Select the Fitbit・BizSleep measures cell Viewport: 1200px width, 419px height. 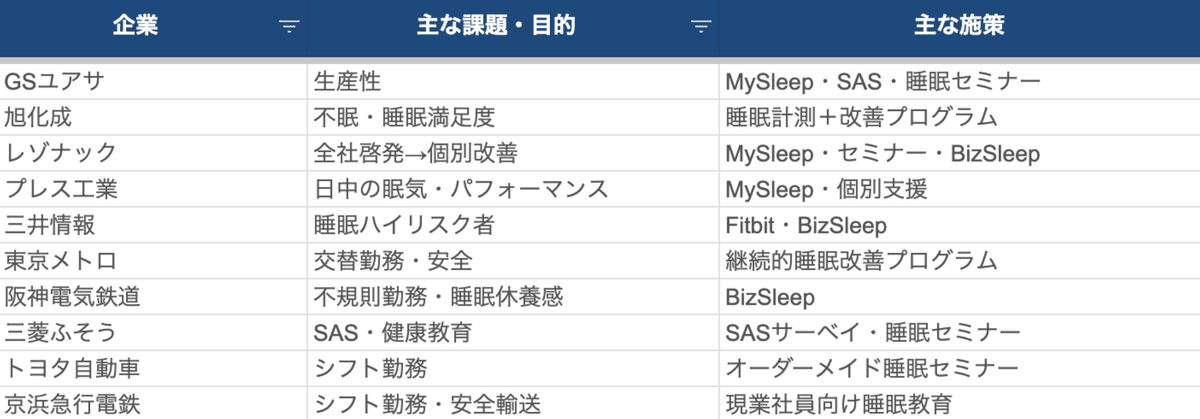click(x=959, y=225)
